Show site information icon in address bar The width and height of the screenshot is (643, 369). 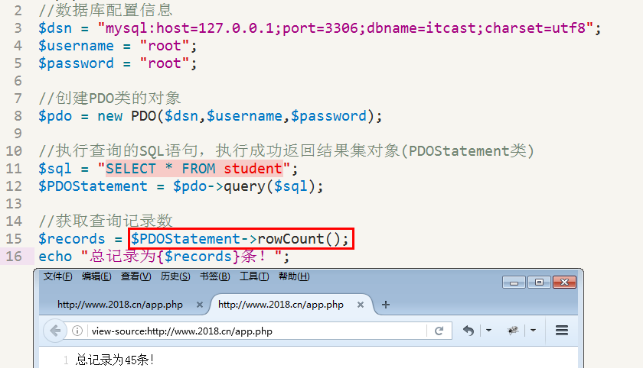pos(77,330)
